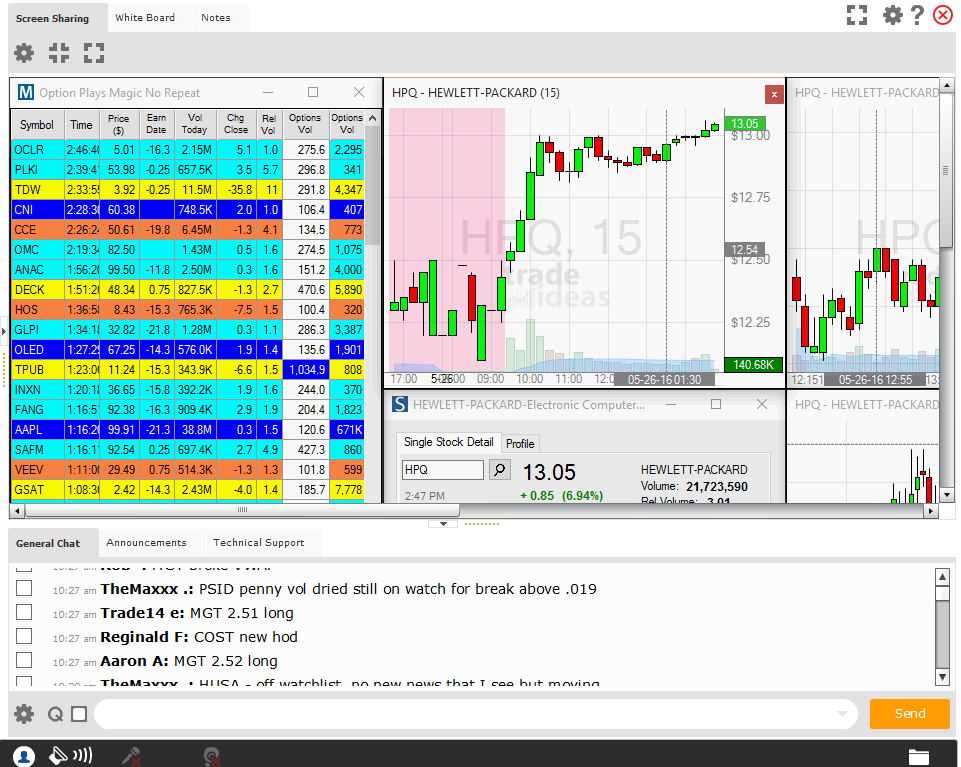Screen dimensions: 961x767
Task: Click shared screen horizontal scroll right arrow
Action: point(931,510)
